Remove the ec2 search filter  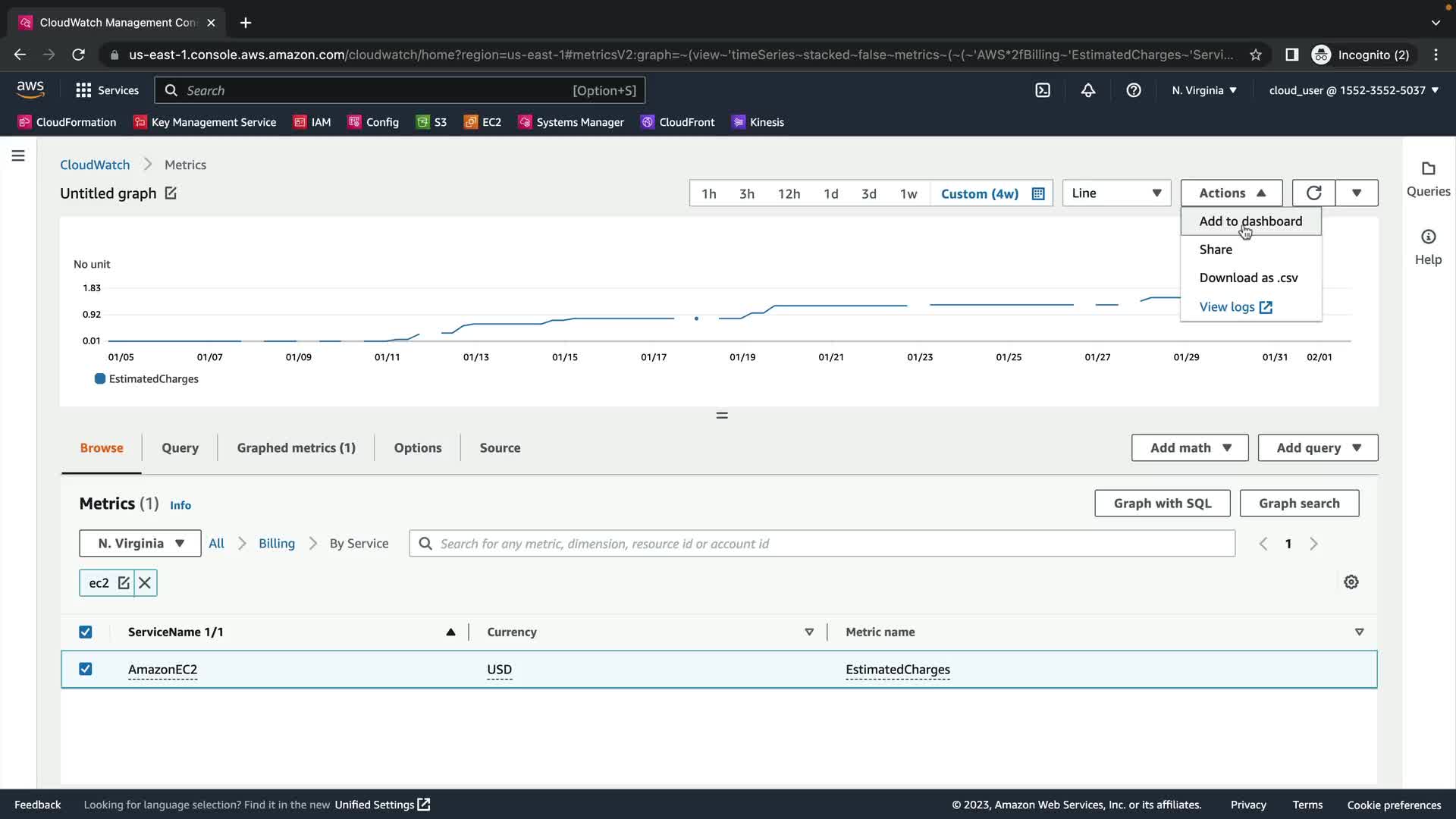[145, 582]
